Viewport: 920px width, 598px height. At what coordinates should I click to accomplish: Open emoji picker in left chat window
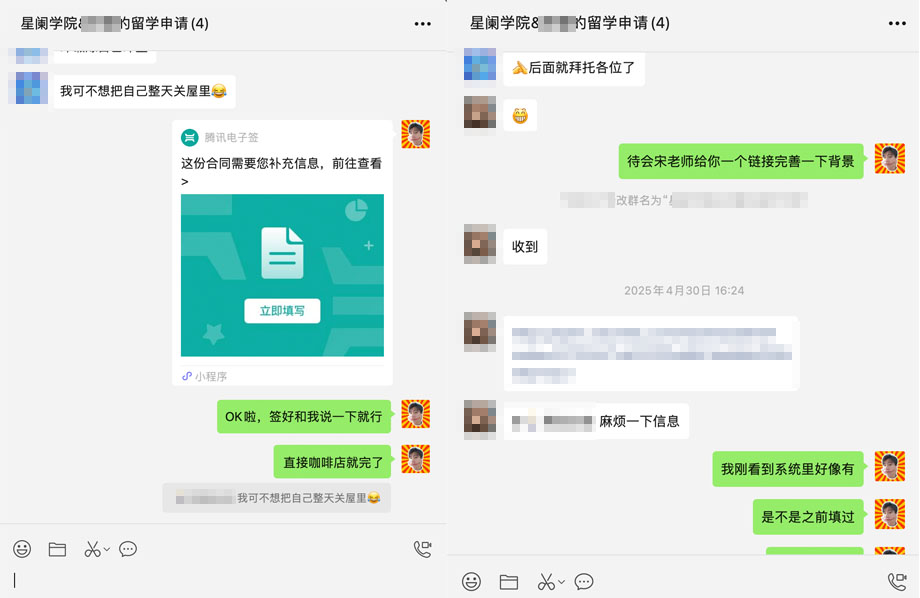coord(22,549)
